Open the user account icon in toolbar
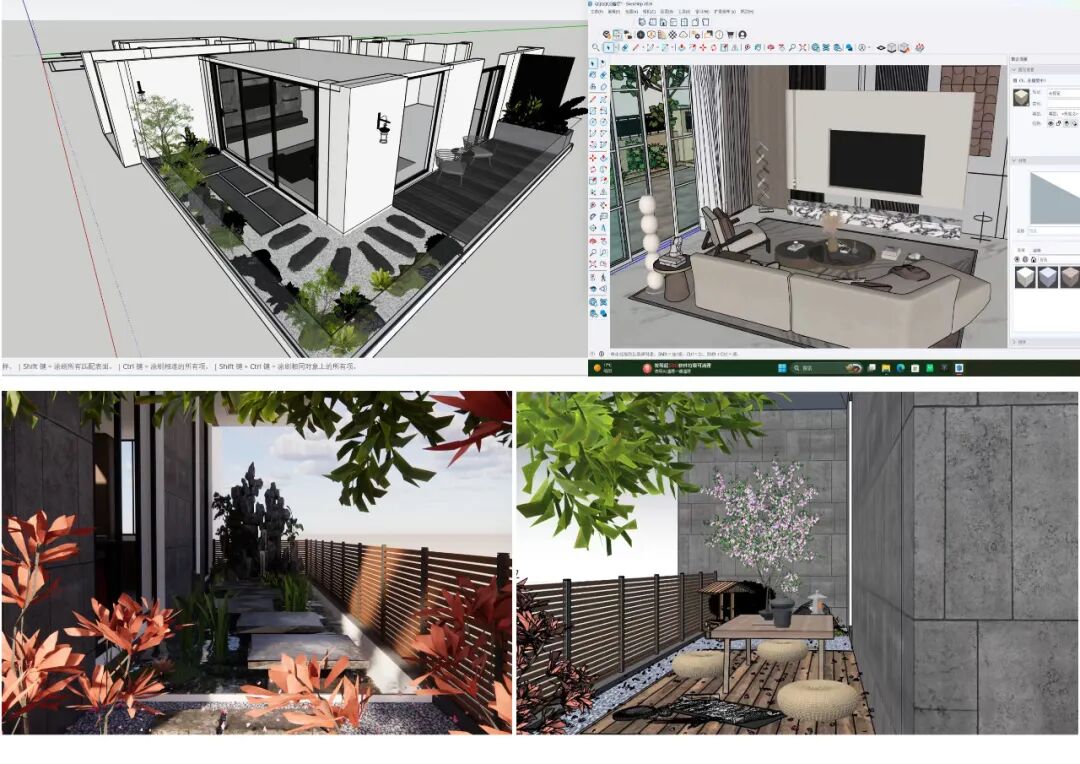Viewport: 1080px width, 764px height. [x=742, y=34]
